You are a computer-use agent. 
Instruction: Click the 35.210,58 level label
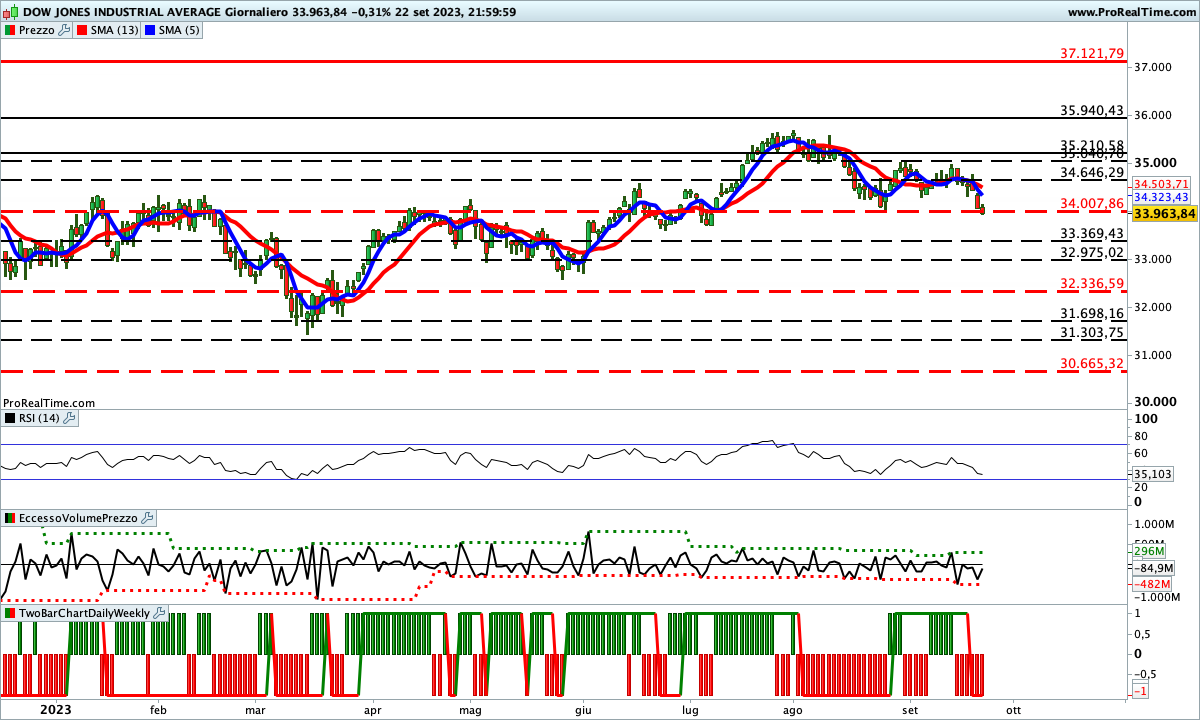1092,145
